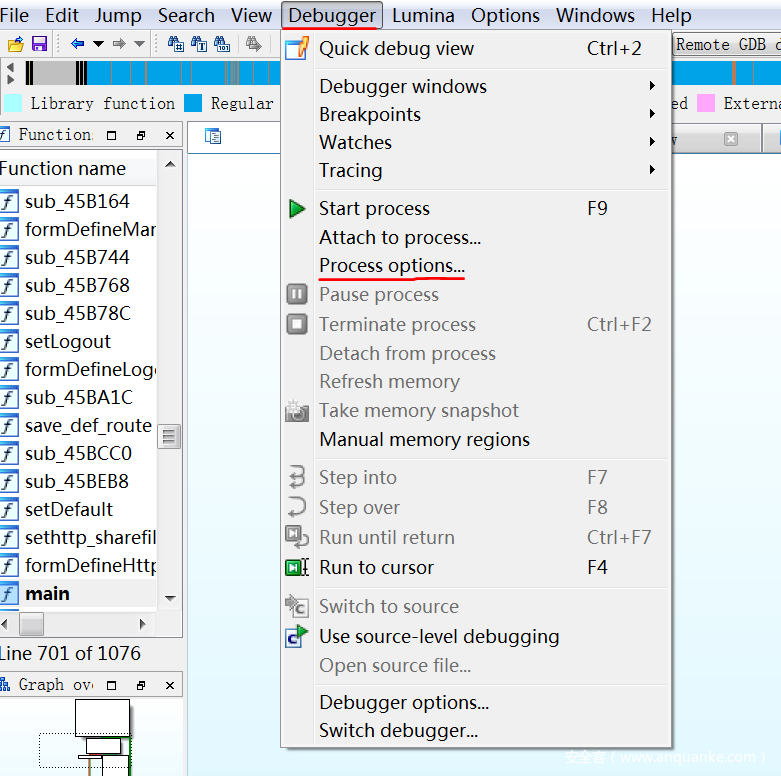The image size is (781, 776).
Task: Click scroll down arrow in Functions list
Action: tap(170, 598)
